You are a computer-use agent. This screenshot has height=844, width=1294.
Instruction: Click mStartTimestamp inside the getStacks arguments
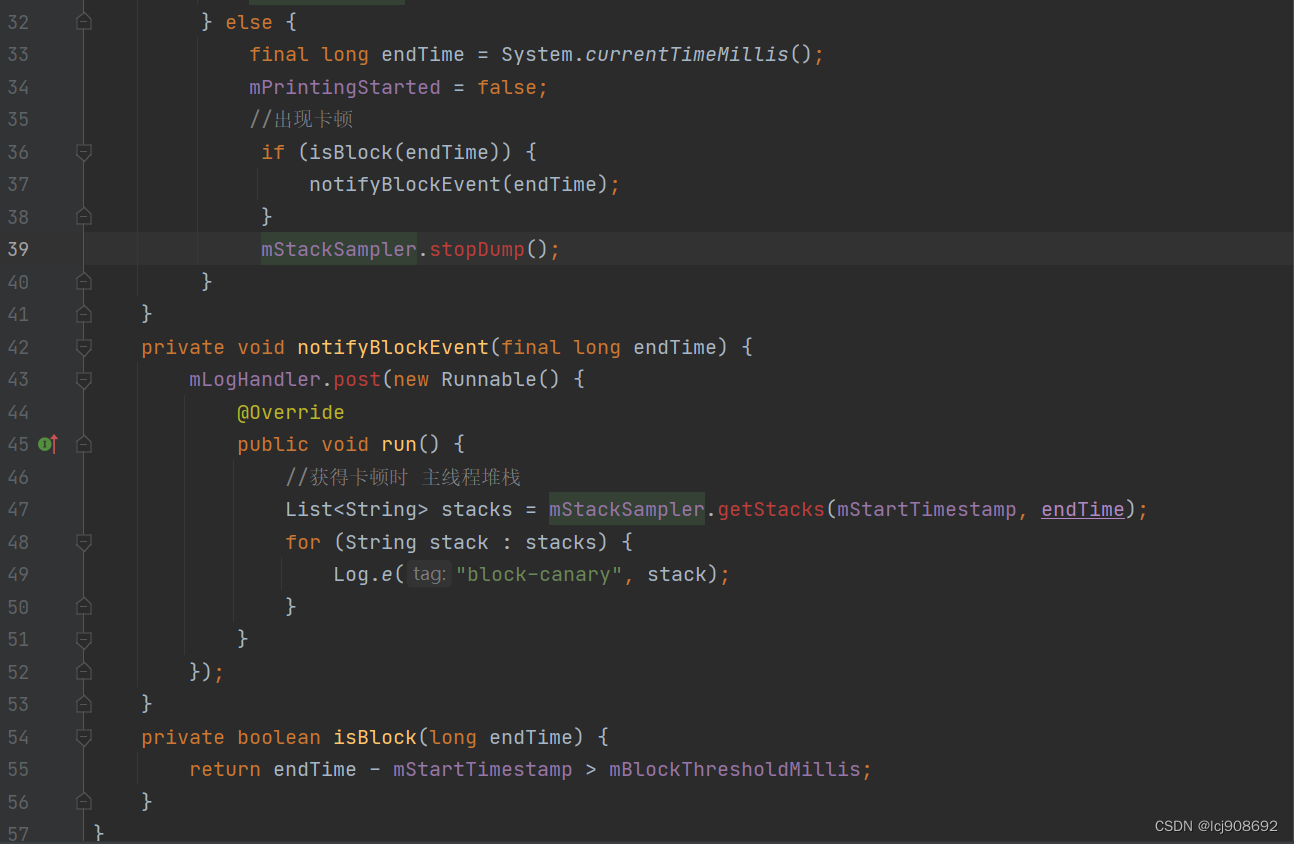click(x=927, y=509)
